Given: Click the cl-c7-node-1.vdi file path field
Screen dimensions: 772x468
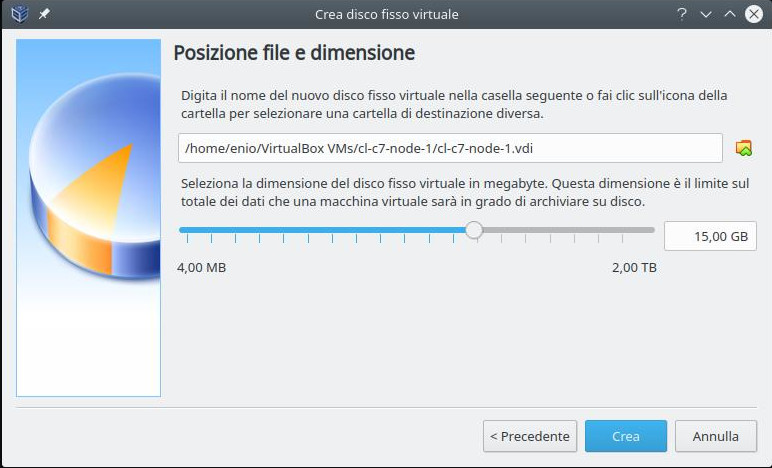Looking at the screenshot, I should coord(450,148).
